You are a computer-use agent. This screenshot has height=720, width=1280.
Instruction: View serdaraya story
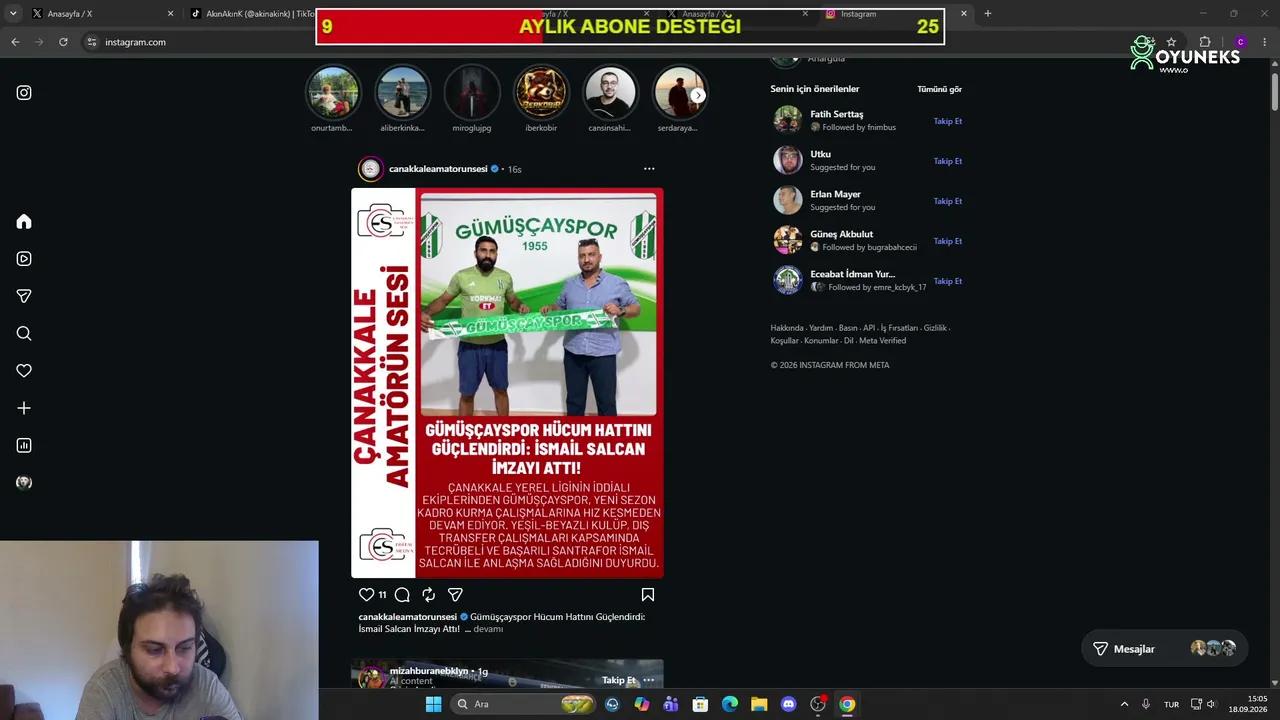pyautogui.click(x=679, y=93)
